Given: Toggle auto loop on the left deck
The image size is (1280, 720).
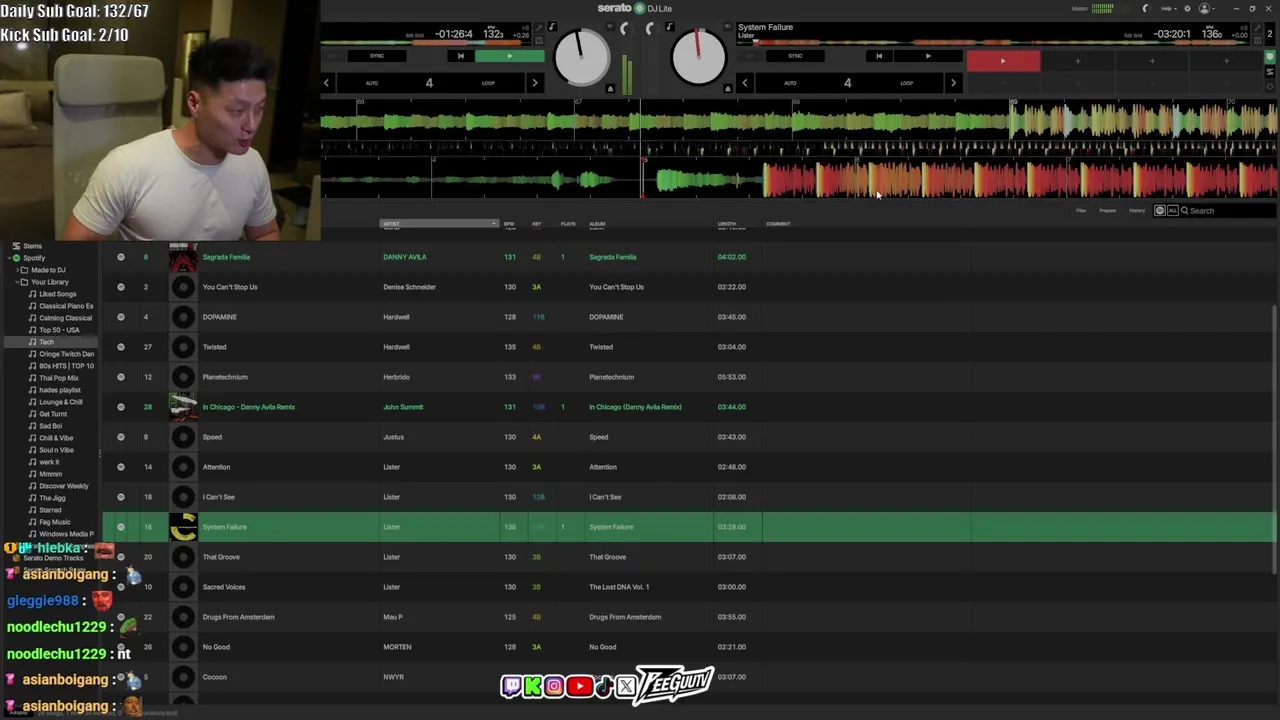Looking at the screenshot, I should point(372,83).
